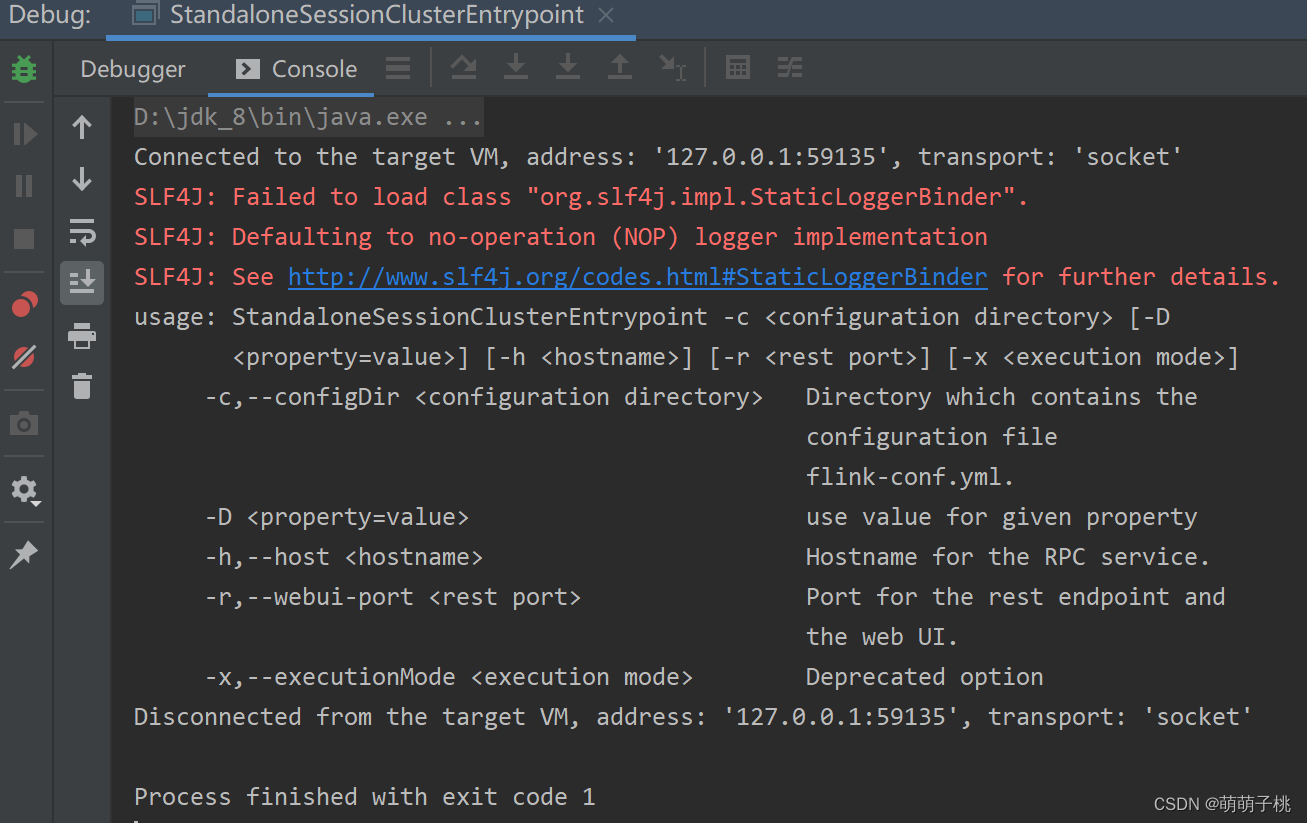This screenshot has width=1307, height=823.
Task: Click the Rerun debug bug icon
Action: tap(24, 70)
